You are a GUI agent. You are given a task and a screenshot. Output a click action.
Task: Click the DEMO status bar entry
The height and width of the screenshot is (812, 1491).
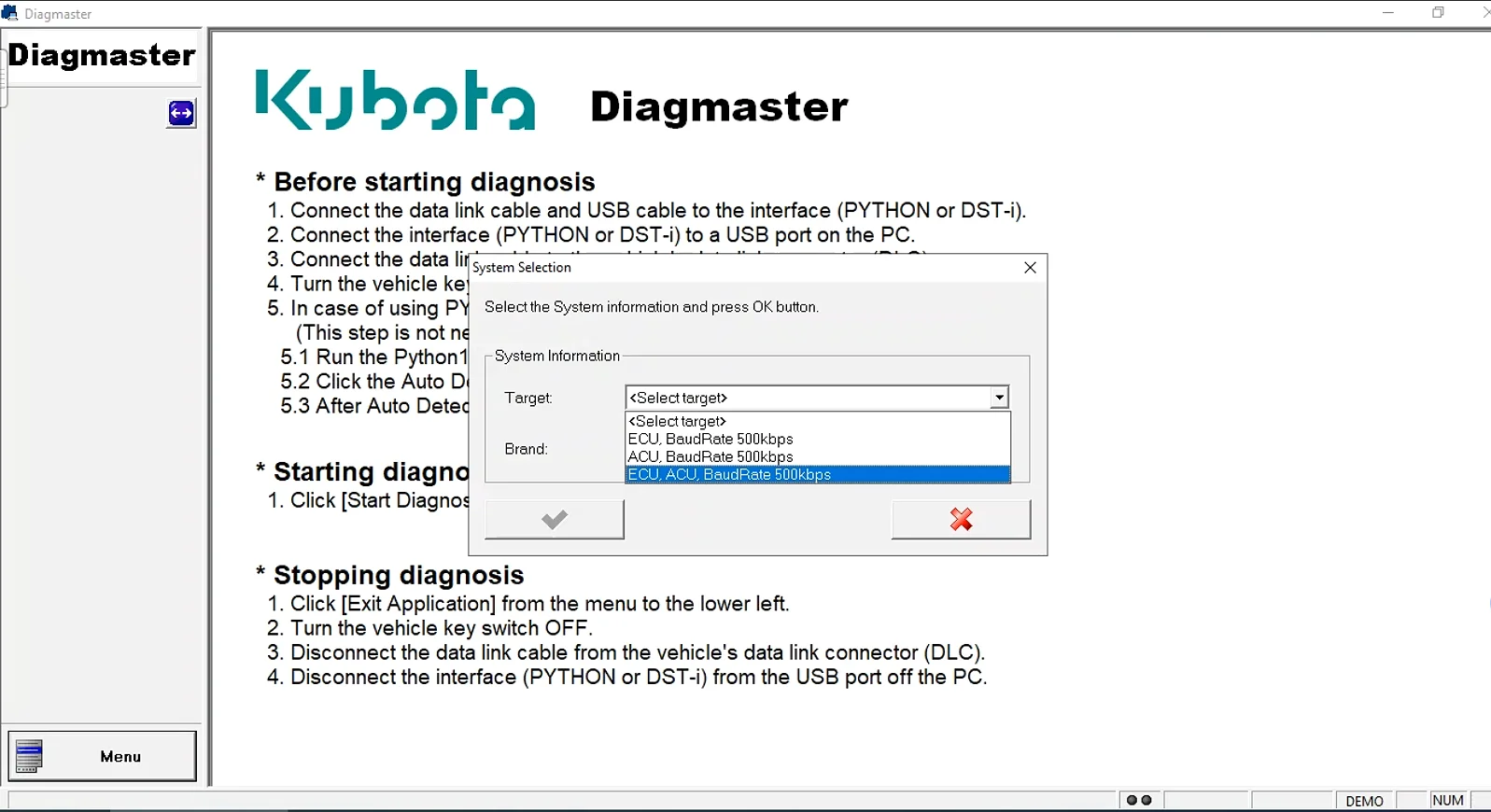click(x=1364, y=801)
